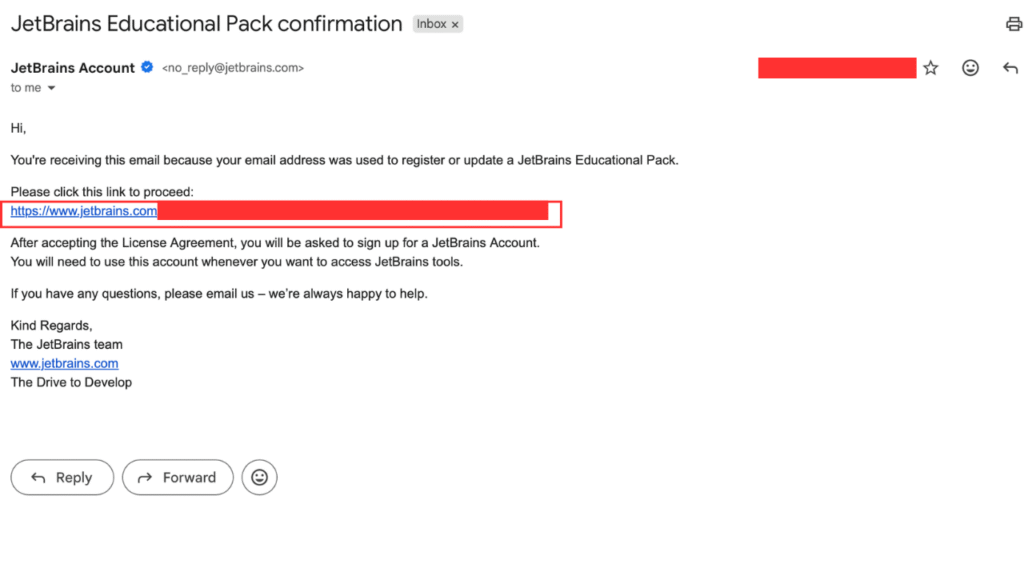Click the "You're receiving this email" paragraph
Image resolution: width=1024 pixels, height=576 pixels.
pos(344,160)
